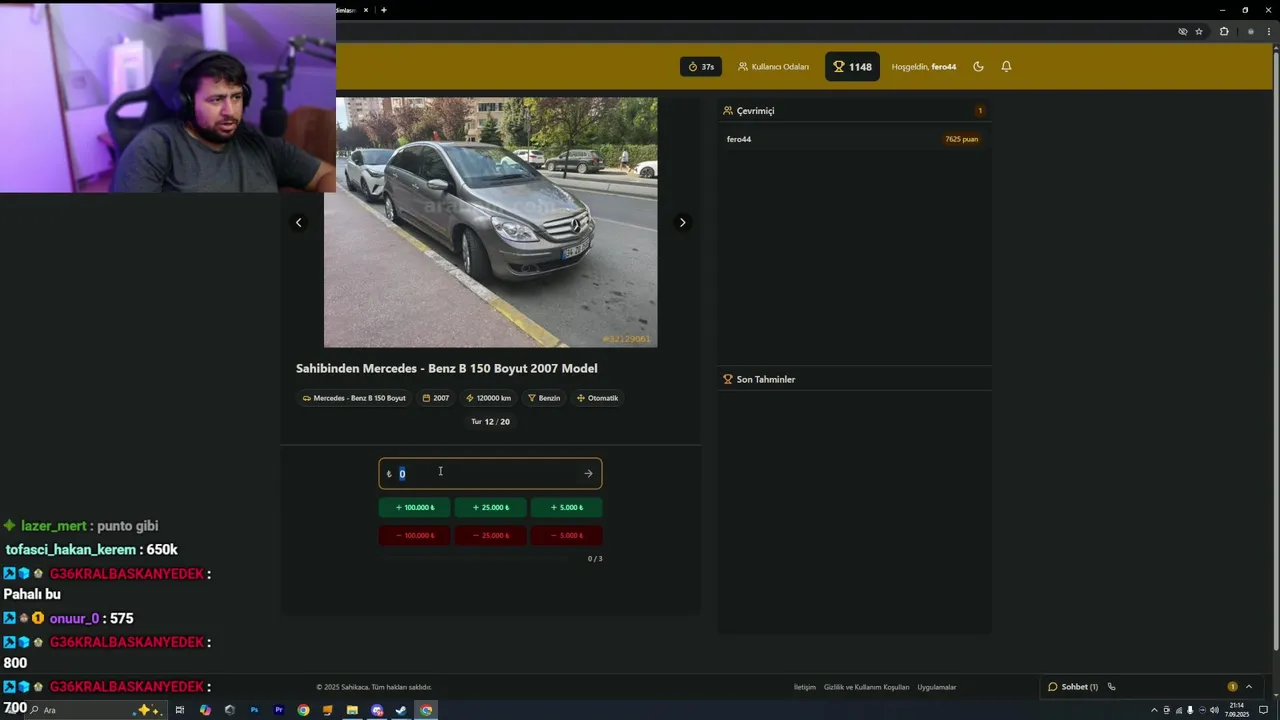Open Premiere Pro from the taskbar

pyautogui.click(x=279, y=710)
